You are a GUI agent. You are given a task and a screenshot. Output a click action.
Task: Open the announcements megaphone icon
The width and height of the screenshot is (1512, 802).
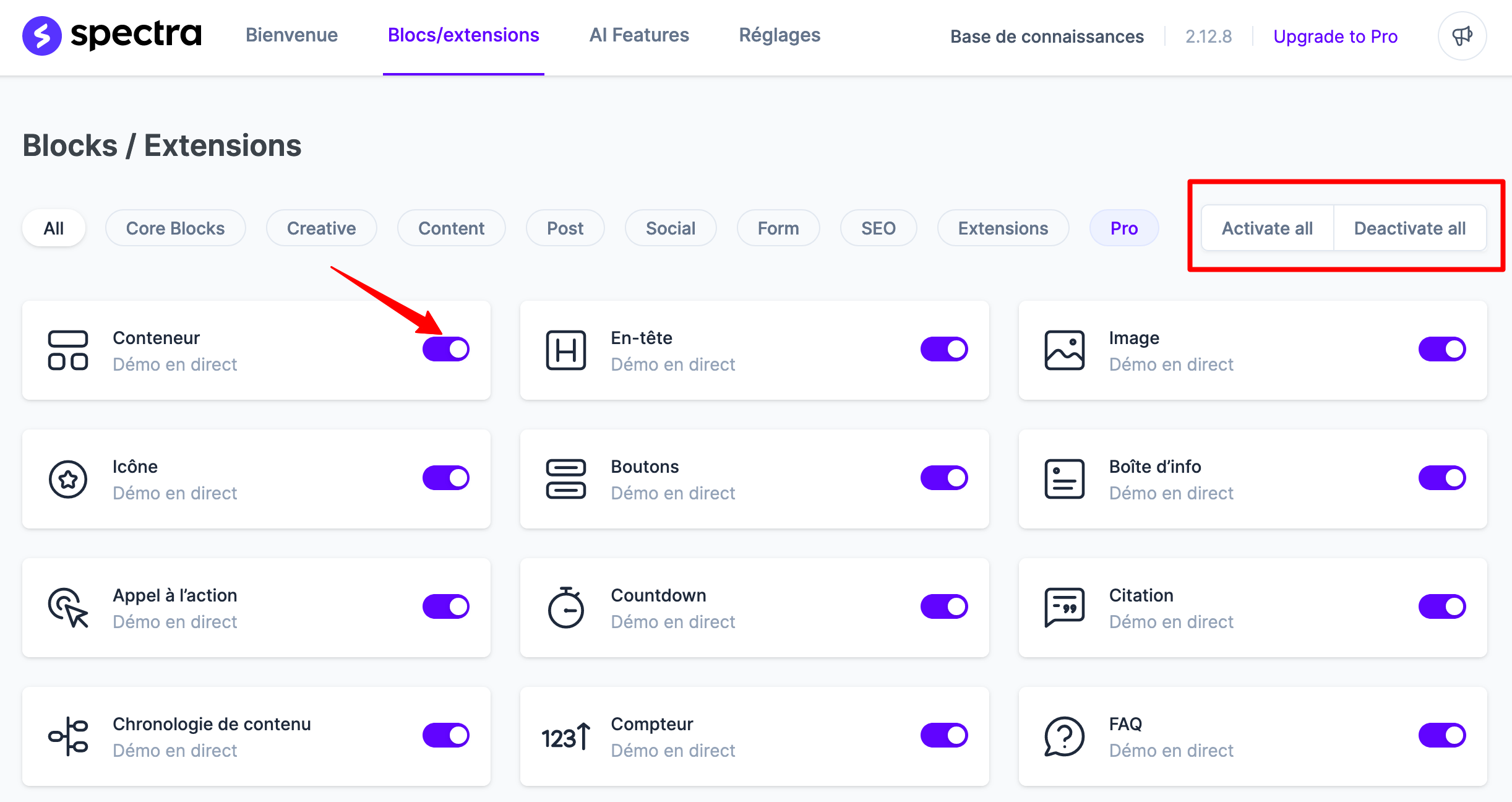point(1461,36)
